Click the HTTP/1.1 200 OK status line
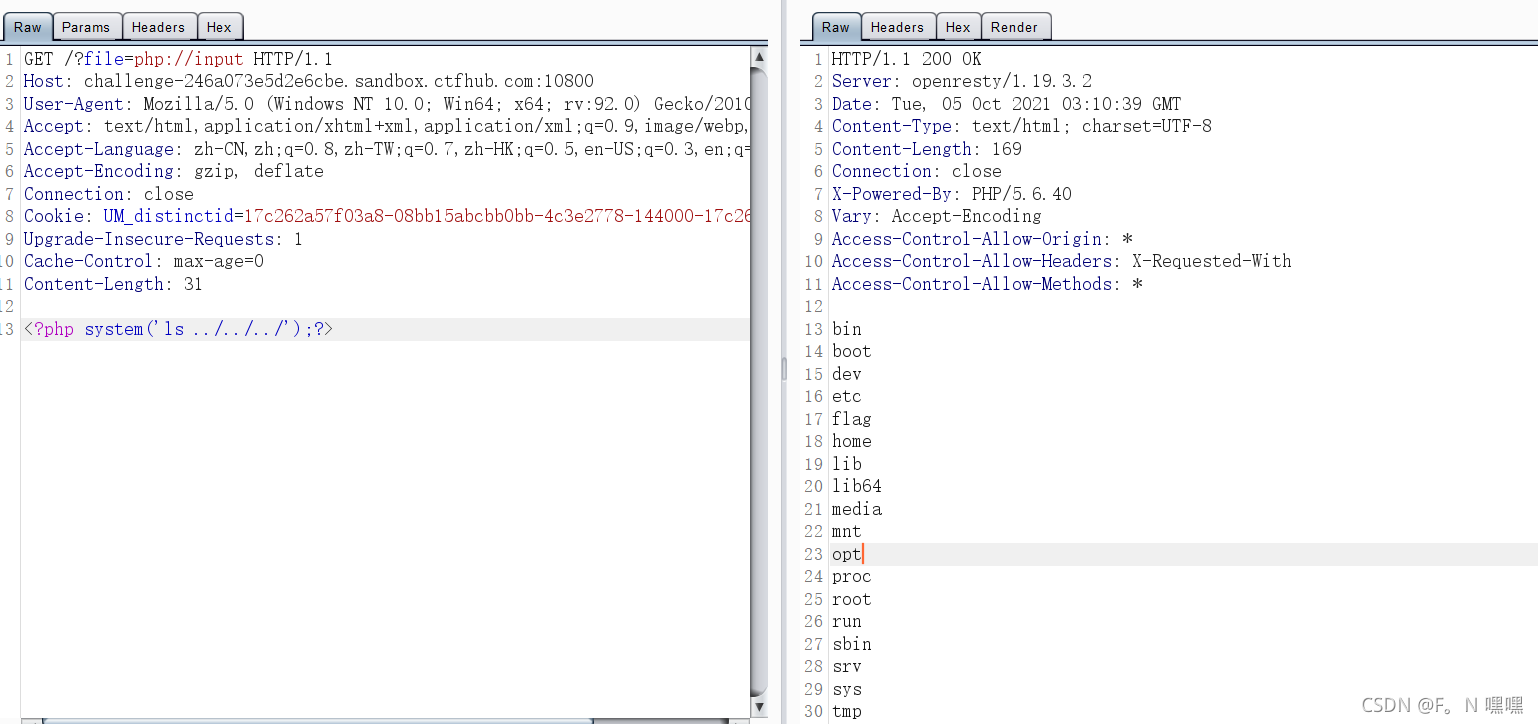Image resolution: width=1538 pixels, height=724 pixels. click(x=907, y=59)
